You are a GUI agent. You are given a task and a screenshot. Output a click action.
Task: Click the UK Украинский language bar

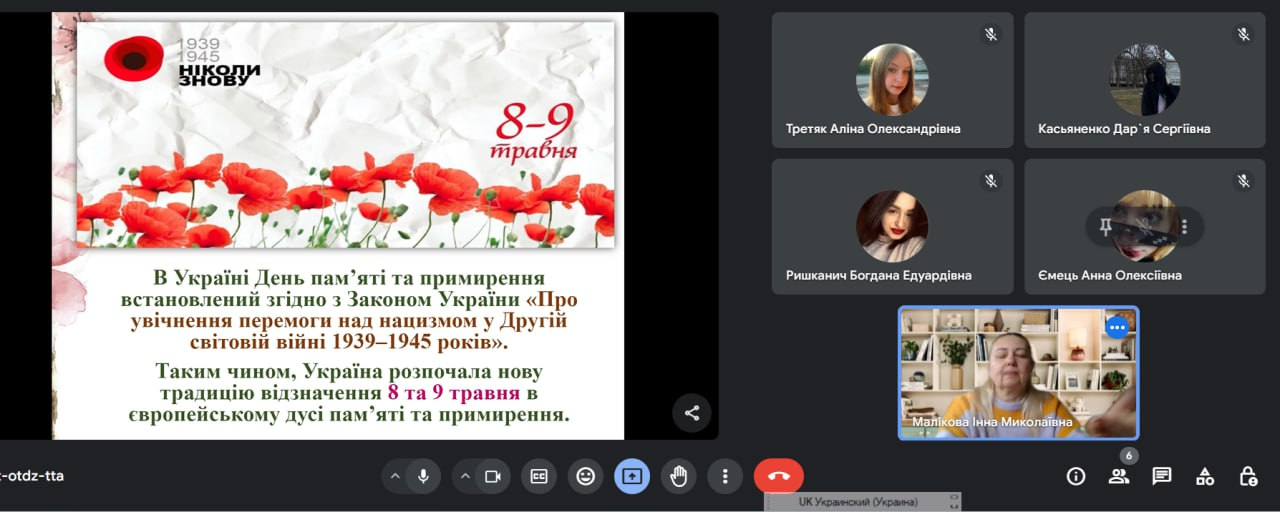(864, 501)
